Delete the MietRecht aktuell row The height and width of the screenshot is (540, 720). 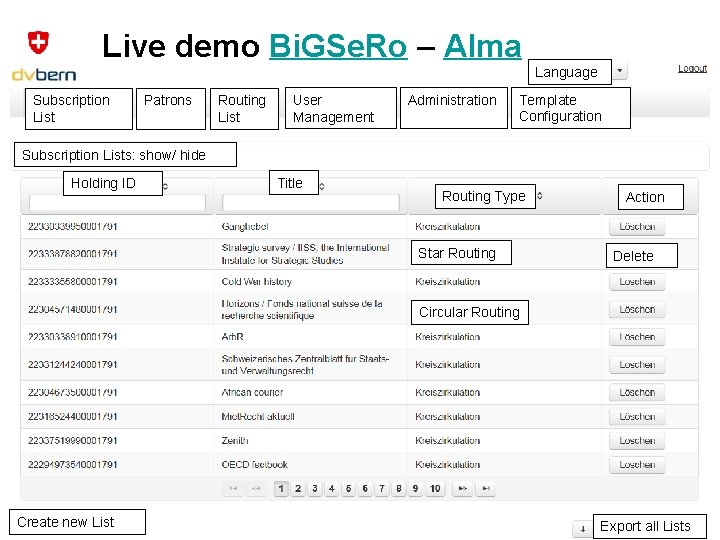tap(637, 416)
